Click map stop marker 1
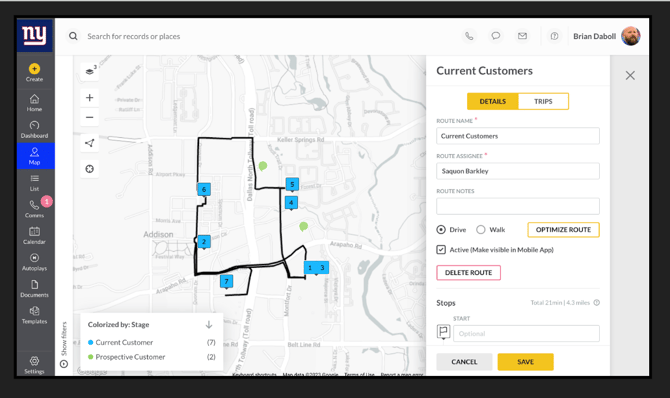This screenshot has width=670, height=398. (x=310, y=268)
